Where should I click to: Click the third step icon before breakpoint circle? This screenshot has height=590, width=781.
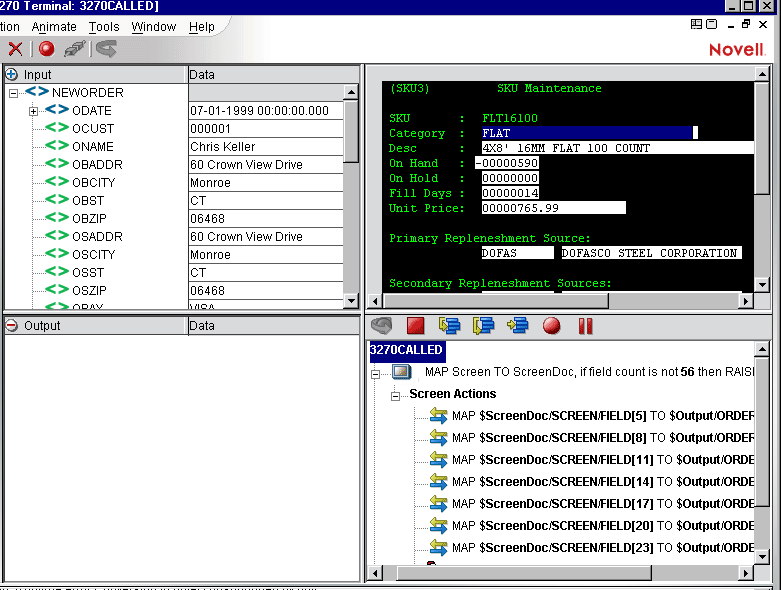[x=518, y=325]
